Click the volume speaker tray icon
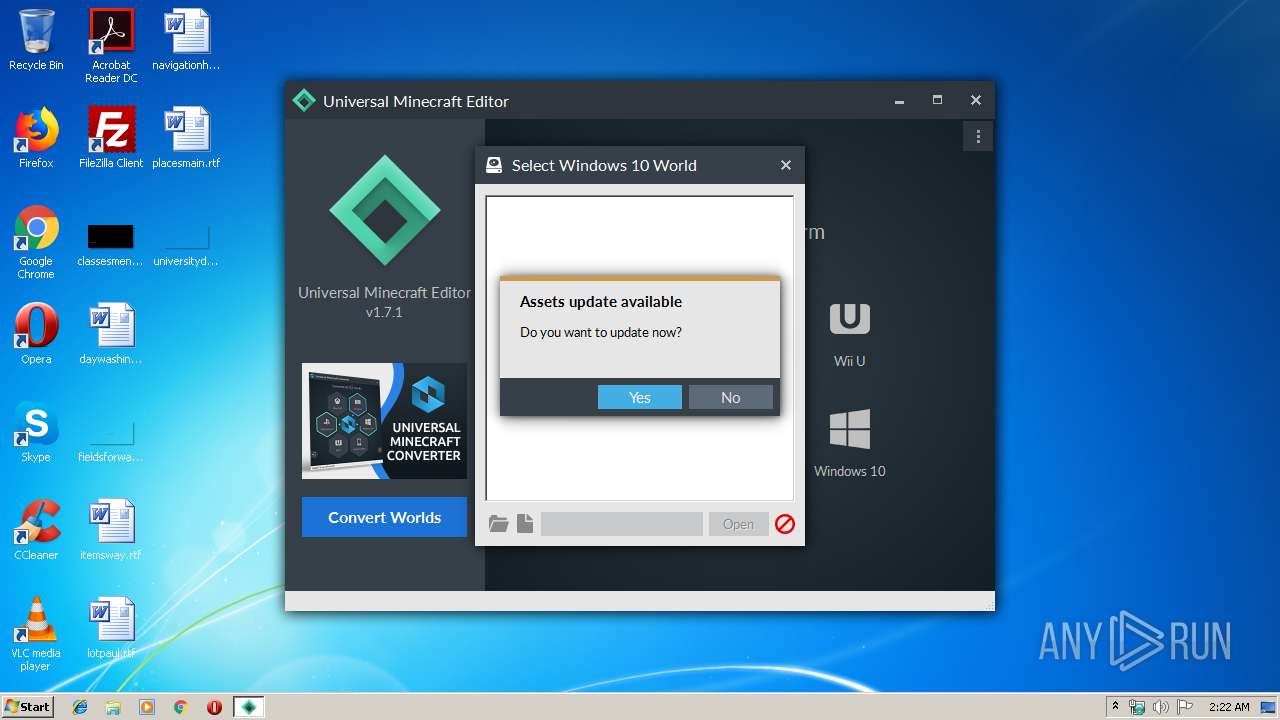This screenshot has height=720, width=1280. 1161,707
